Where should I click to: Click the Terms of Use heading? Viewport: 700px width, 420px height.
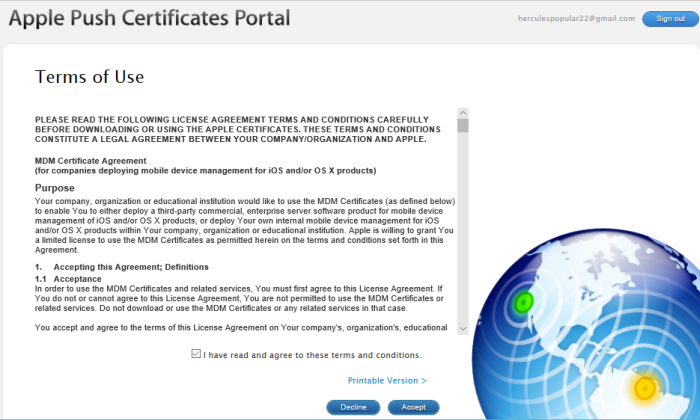[89, 77]
